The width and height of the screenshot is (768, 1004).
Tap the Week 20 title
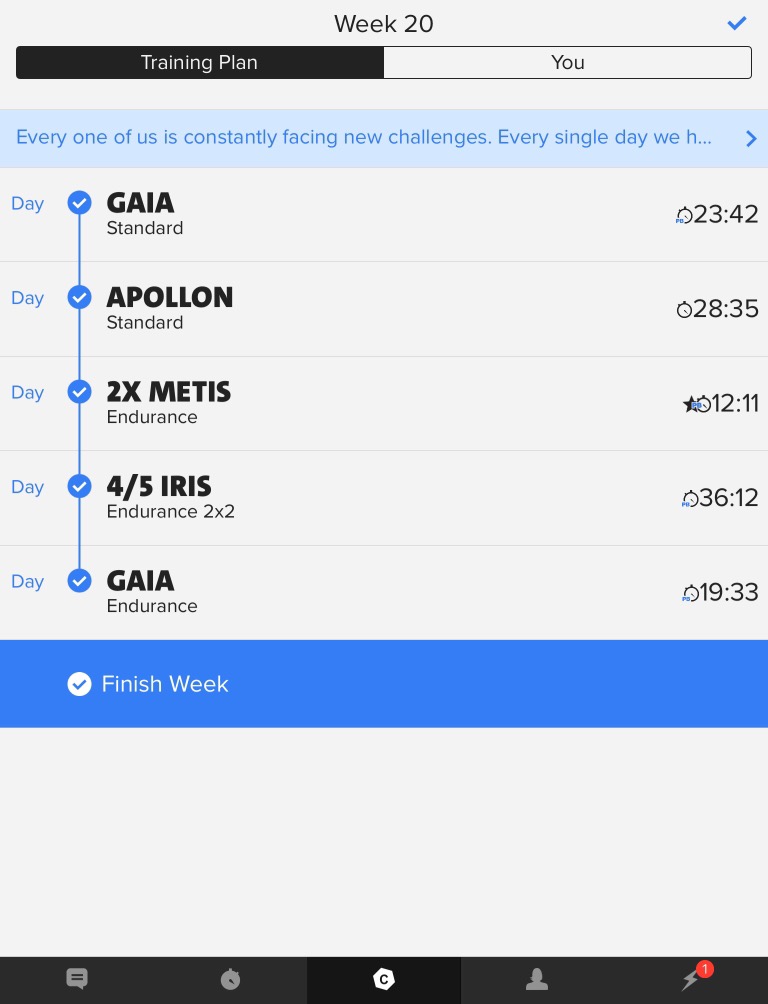point(384,24)
